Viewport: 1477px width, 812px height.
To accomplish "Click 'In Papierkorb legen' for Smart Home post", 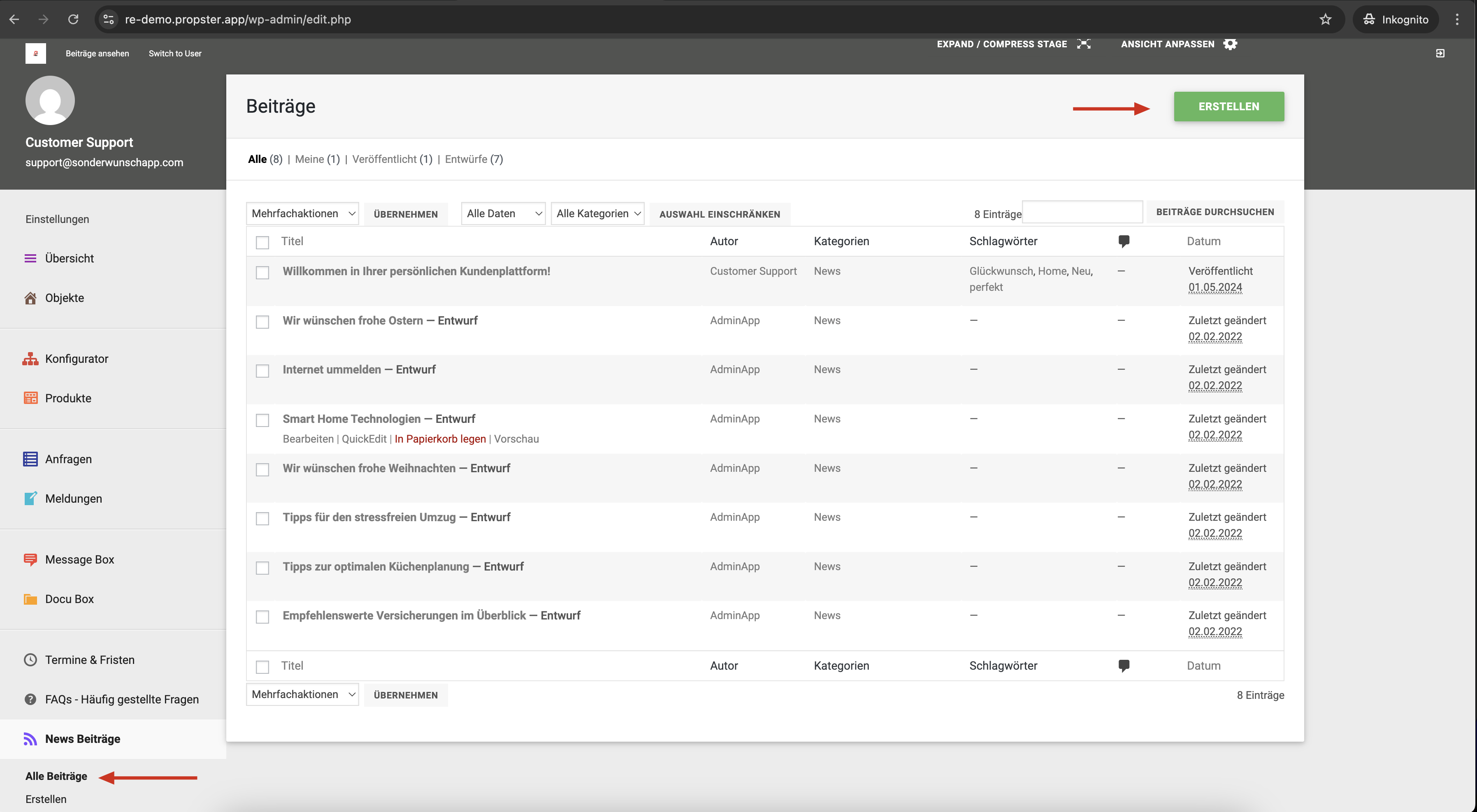I will pyautogui.click(x=440, y=439).
